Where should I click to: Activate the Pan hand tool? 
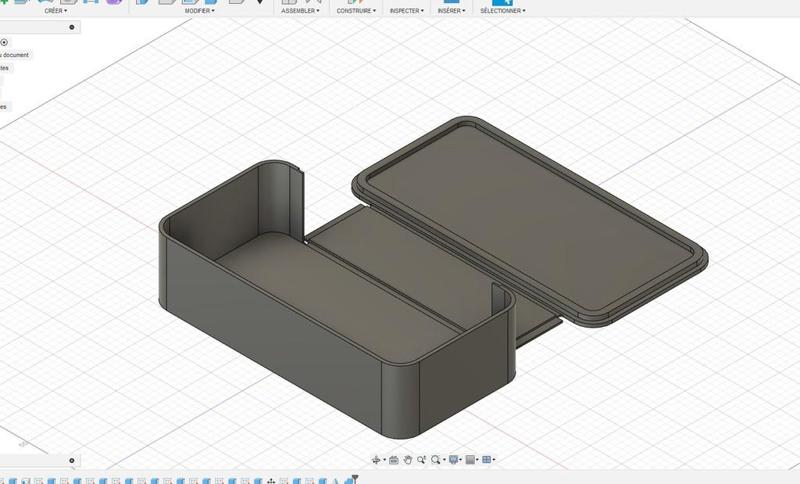tap(408, 460)
